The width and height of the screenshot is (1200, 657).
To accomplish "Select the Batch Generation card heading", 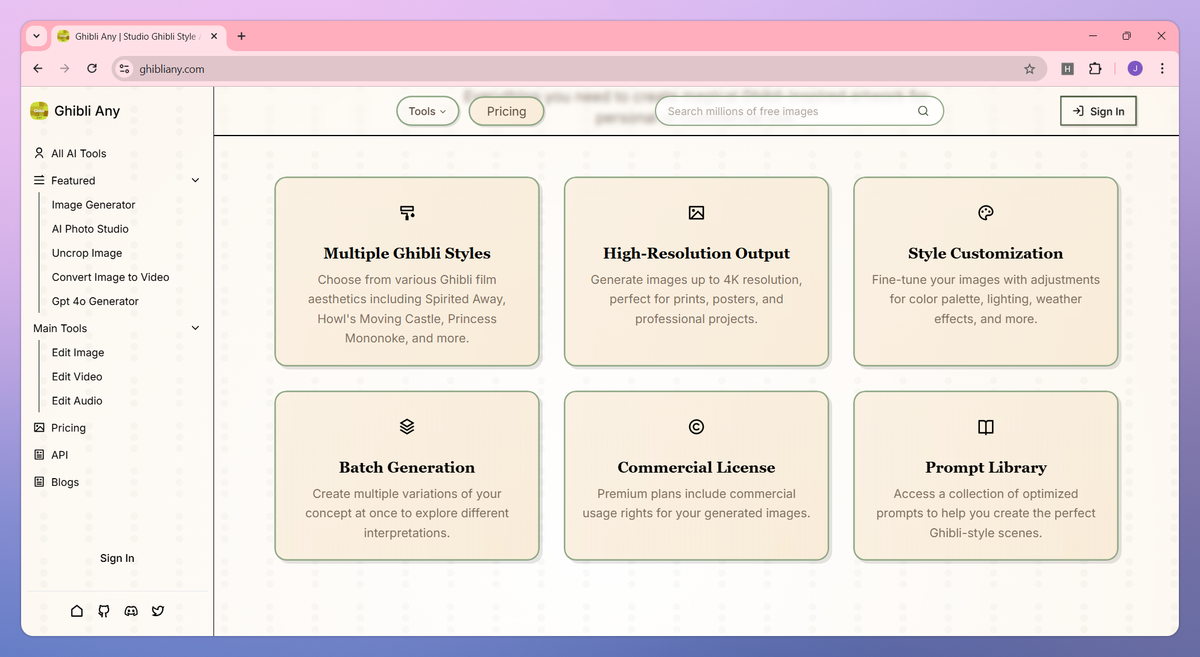I will pyautogui.click(x=407, y=467).
